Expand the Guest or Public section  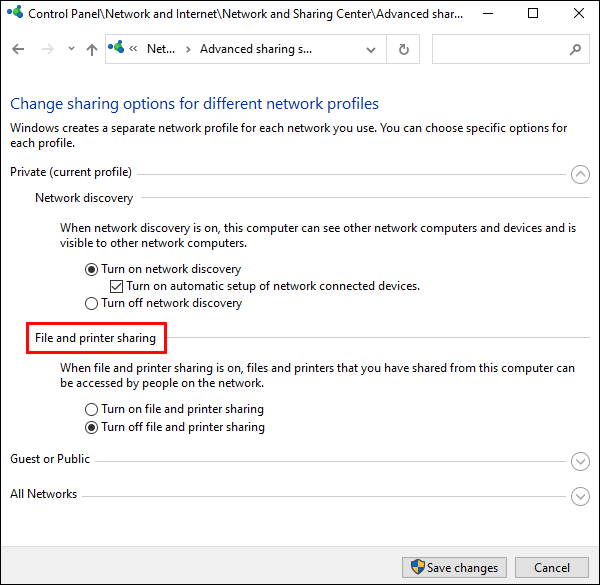[580, 461]
